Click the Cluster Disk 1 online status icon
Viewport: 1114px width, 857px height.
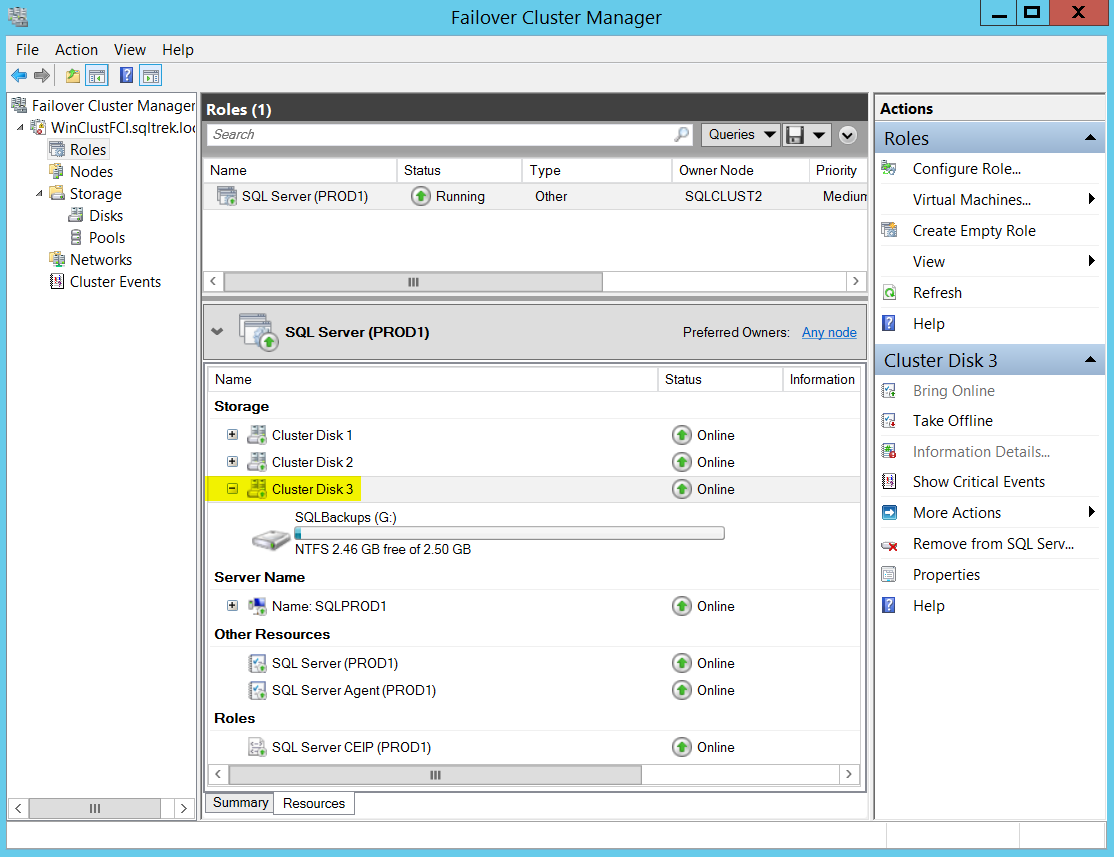tap(681, 435)
